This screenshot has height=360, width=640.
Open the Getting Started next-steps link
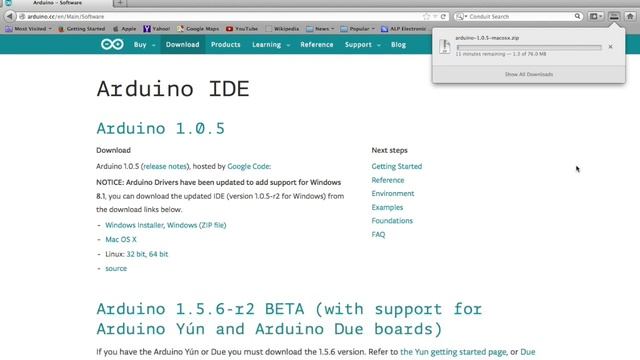point(397,166)
